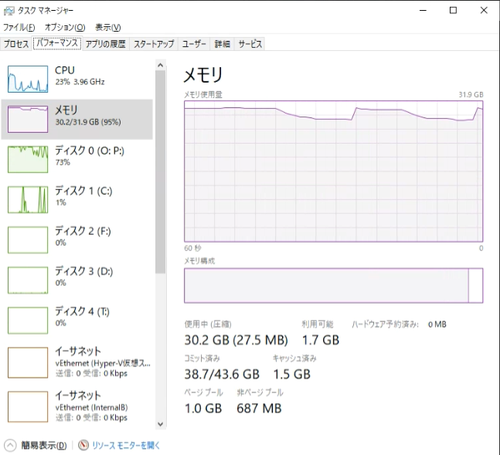Viewport: 500px width, 455px height.
Task: Open the 表示(V) menu
Action: click(108, 27)
